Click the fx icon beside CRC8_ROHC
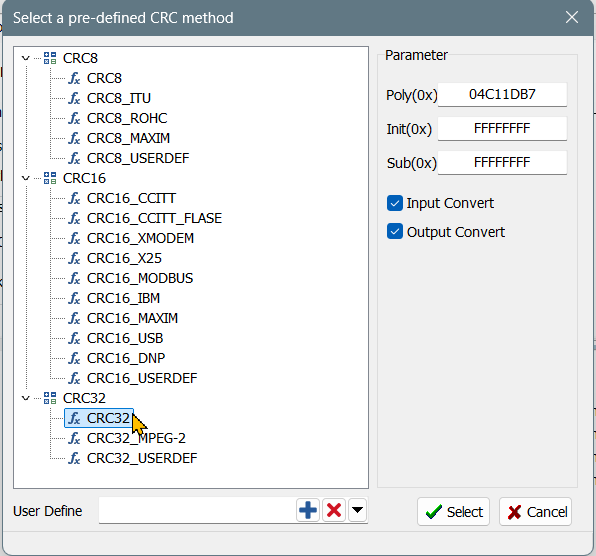Viewport: 596px width, 556px height. (74, 118)
